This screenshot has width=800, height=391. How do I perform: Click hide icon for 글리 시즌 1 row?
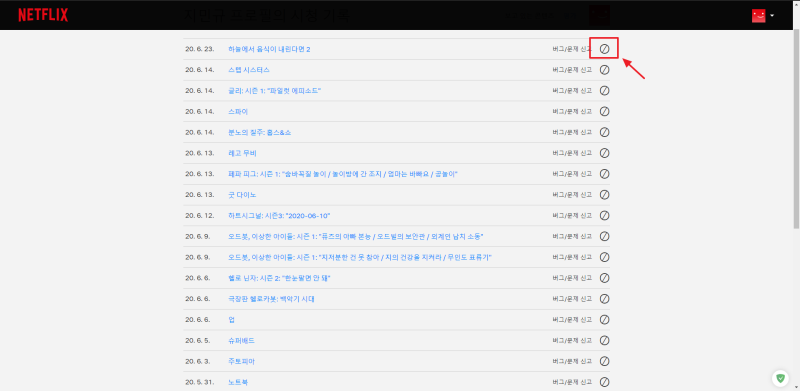point(604,90)
